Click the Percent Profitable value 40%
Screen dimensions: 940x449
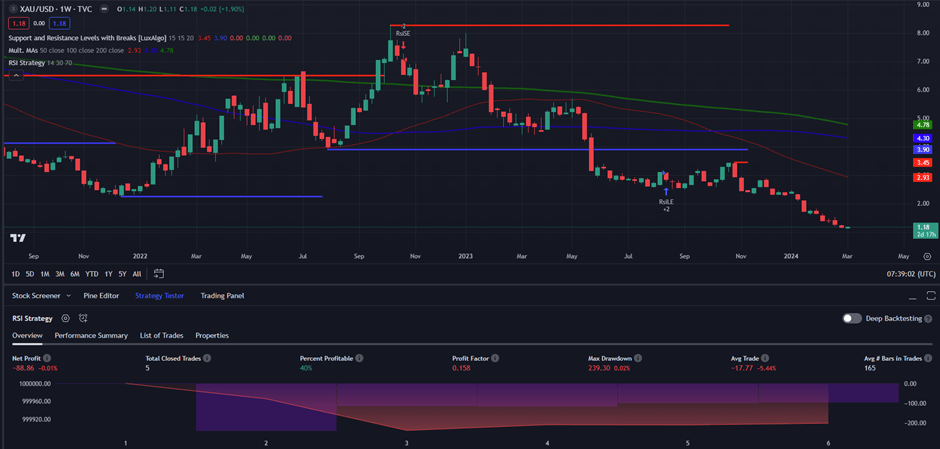306,368
